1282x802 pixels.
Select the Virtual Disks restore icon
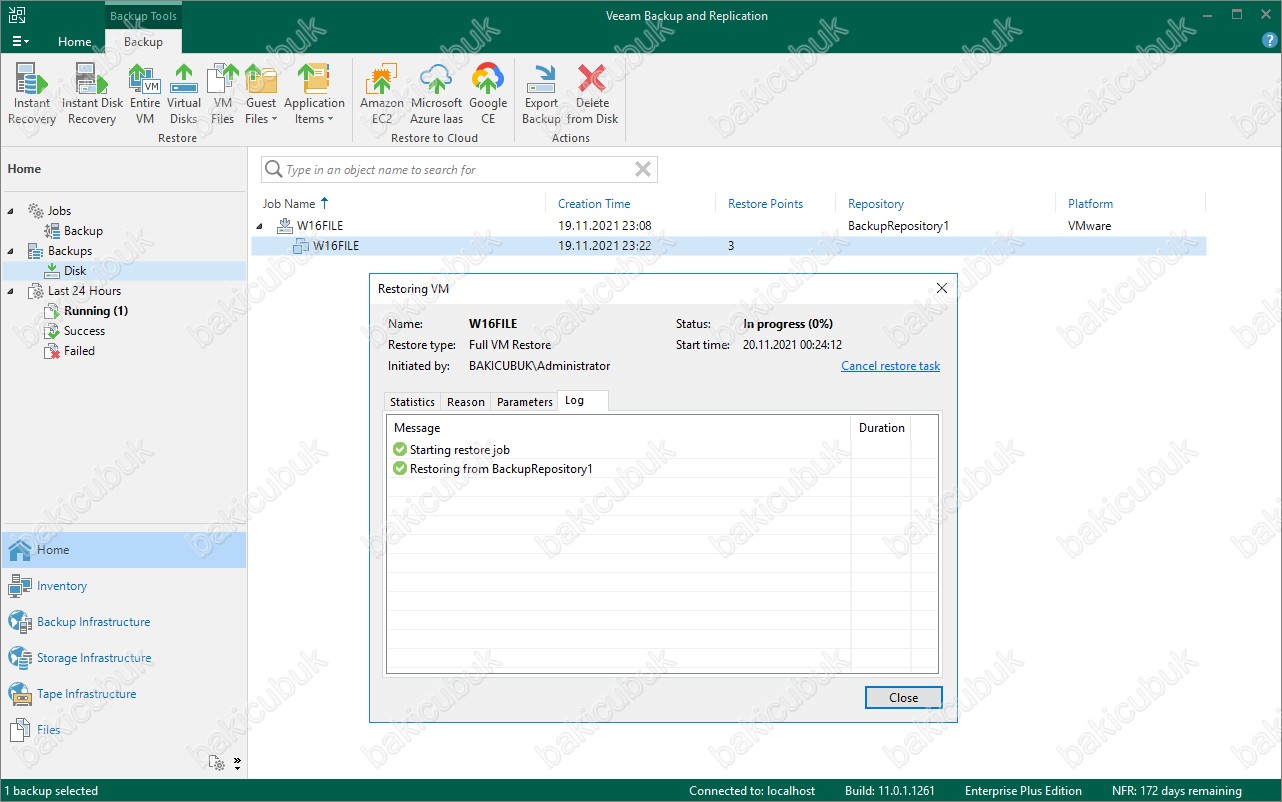coord(184,95)
